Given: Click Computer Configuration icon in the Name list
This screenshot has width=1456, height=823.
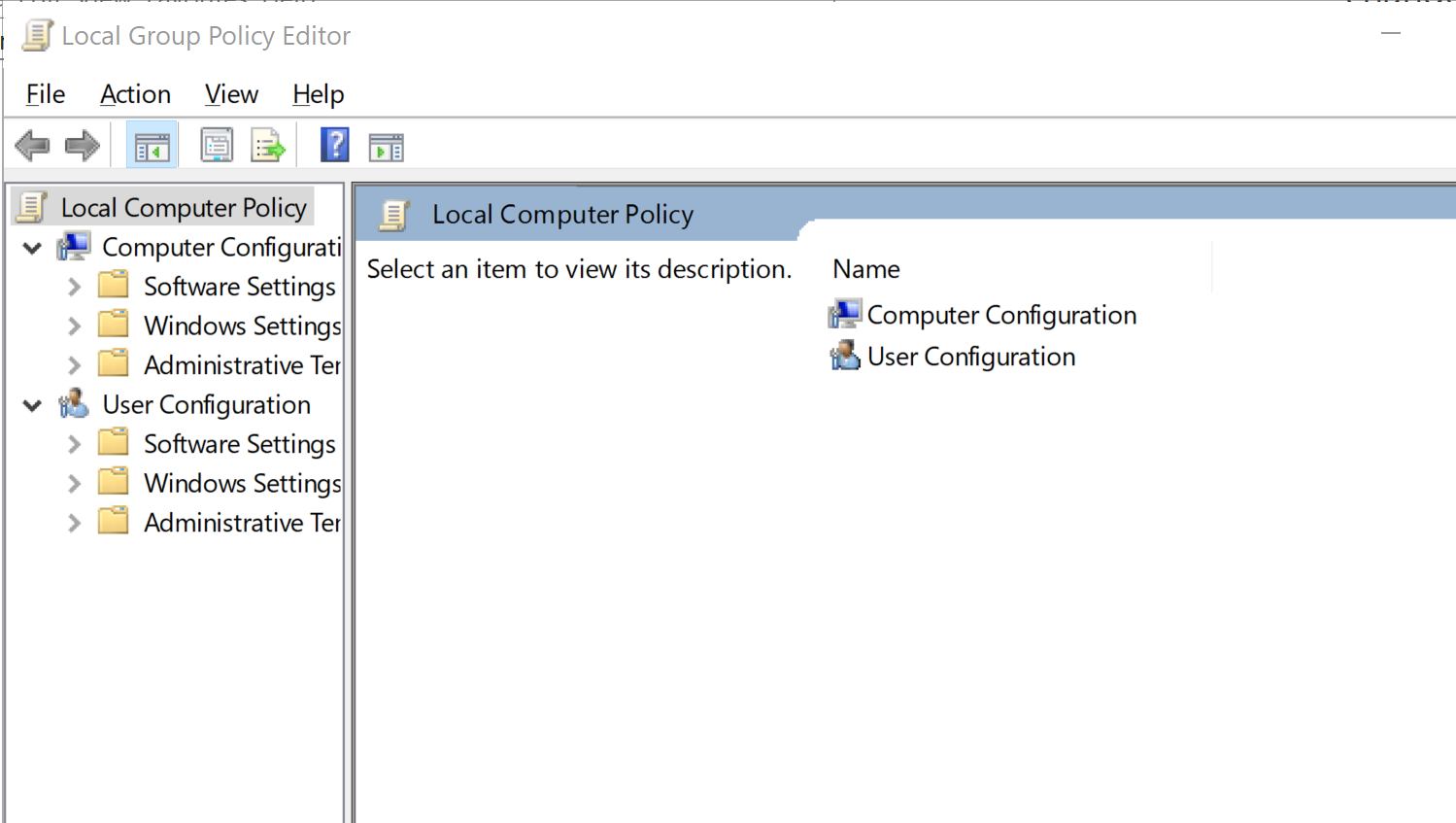Looking at the screenshot, I should [845, 314].
